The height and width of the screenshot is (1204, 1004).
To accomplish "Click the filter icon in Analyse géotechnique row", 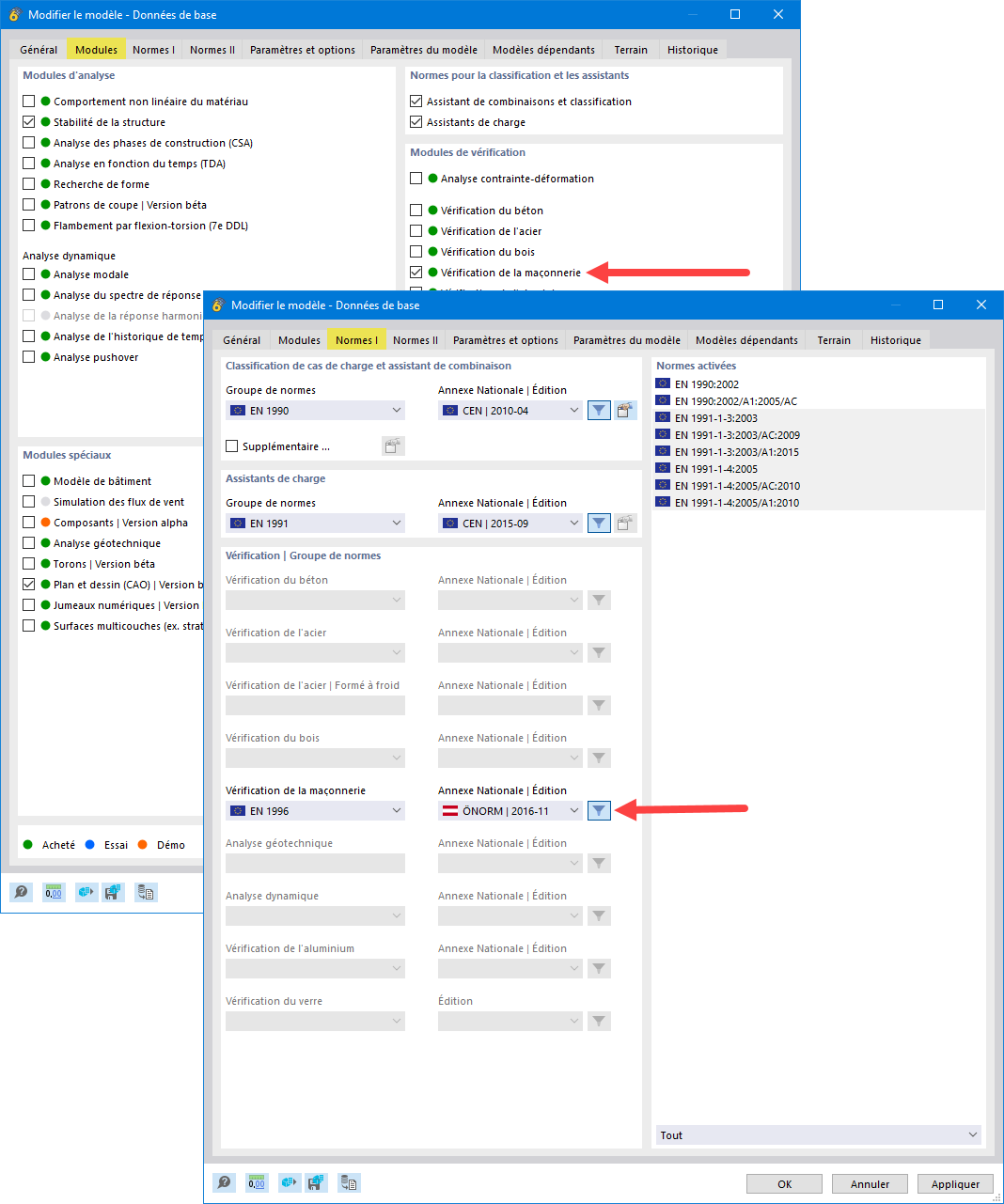I will pos(599,864).
